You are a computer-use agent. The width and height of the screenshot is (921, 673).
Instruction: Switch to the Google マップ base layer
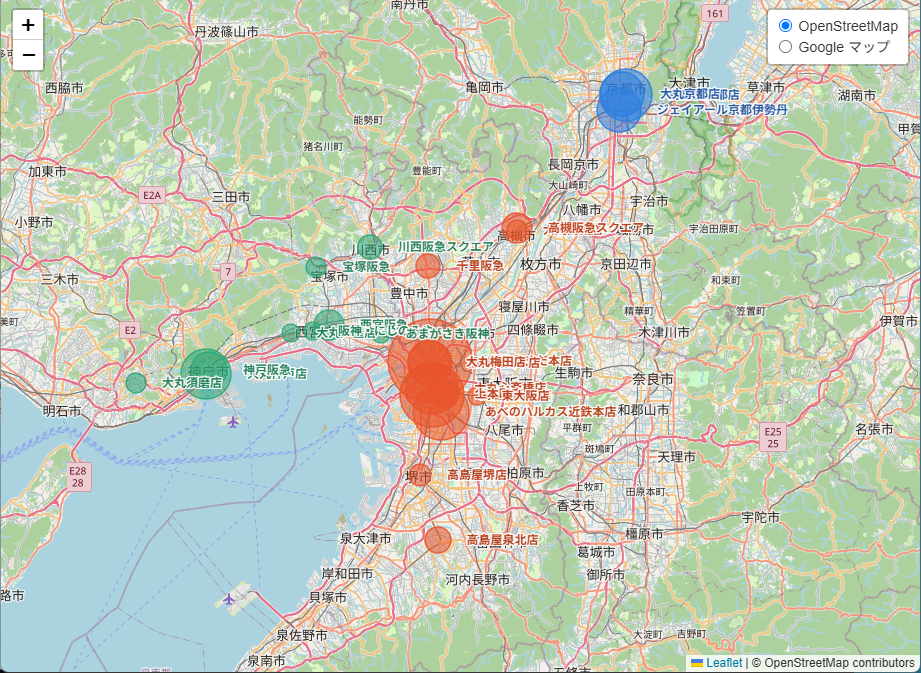point(785,47)
